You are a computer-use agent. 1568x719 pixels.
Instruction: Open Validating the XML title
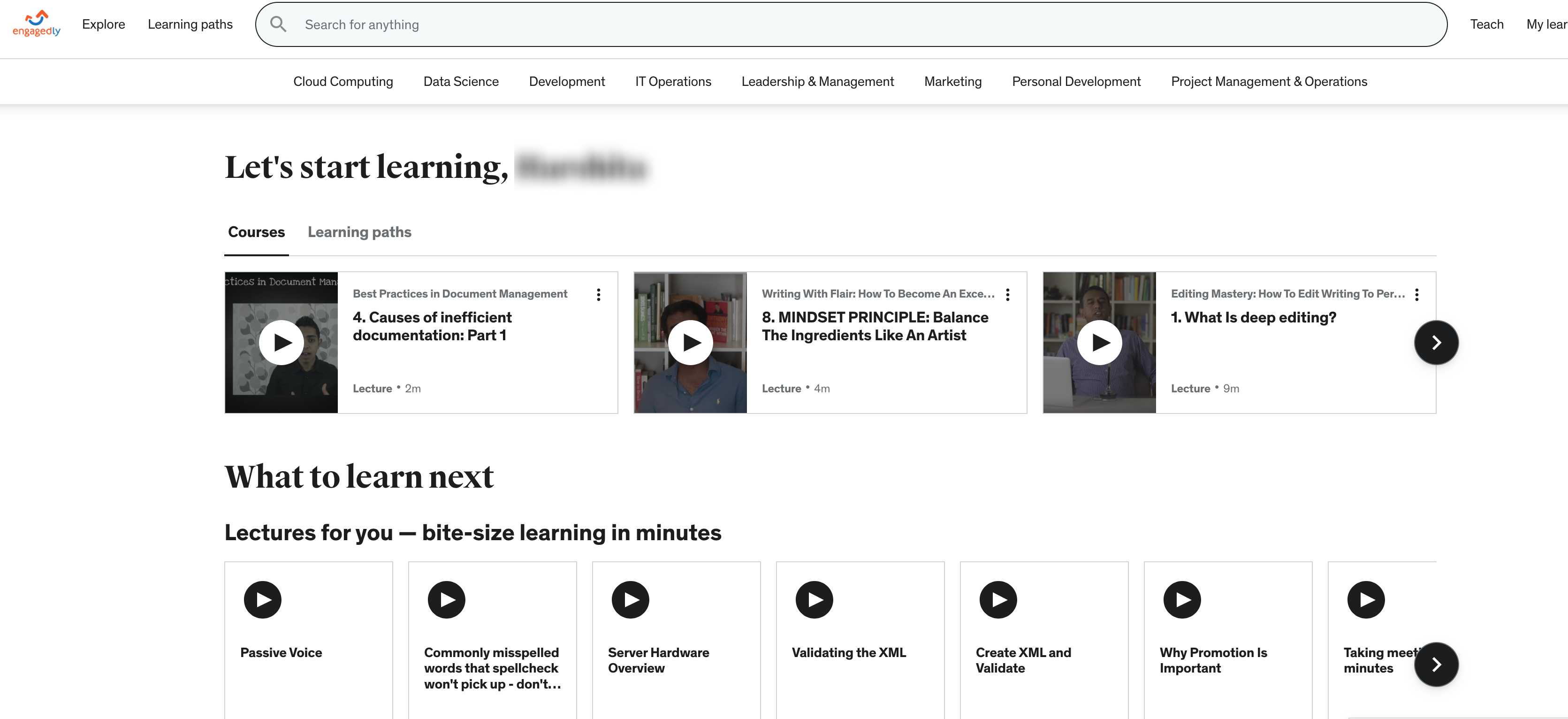(x=849, y=653)
